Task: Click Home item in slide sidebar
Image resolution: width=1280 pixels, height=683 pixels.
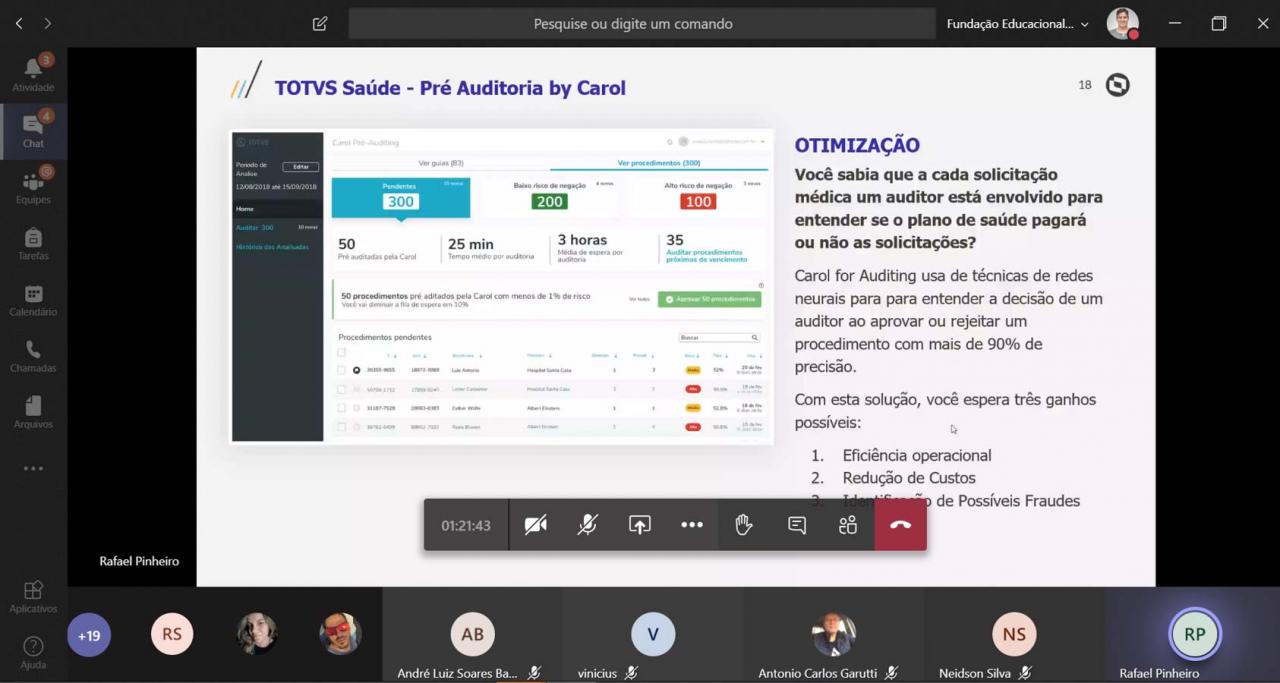Action: tap(278, 209)
